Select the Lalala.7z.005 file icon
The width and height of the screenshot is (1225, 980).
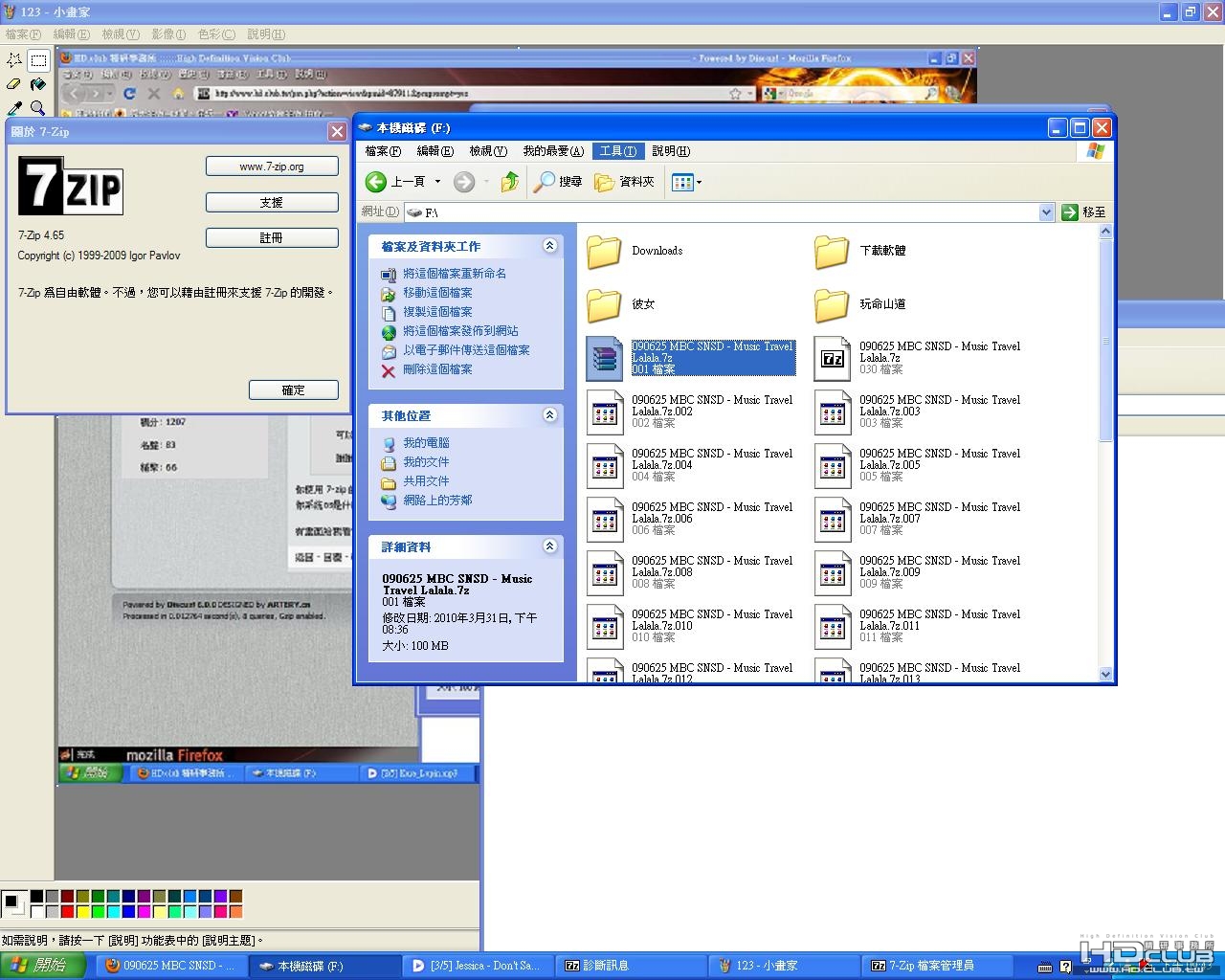pyautogui.click(x=833, y=466)
